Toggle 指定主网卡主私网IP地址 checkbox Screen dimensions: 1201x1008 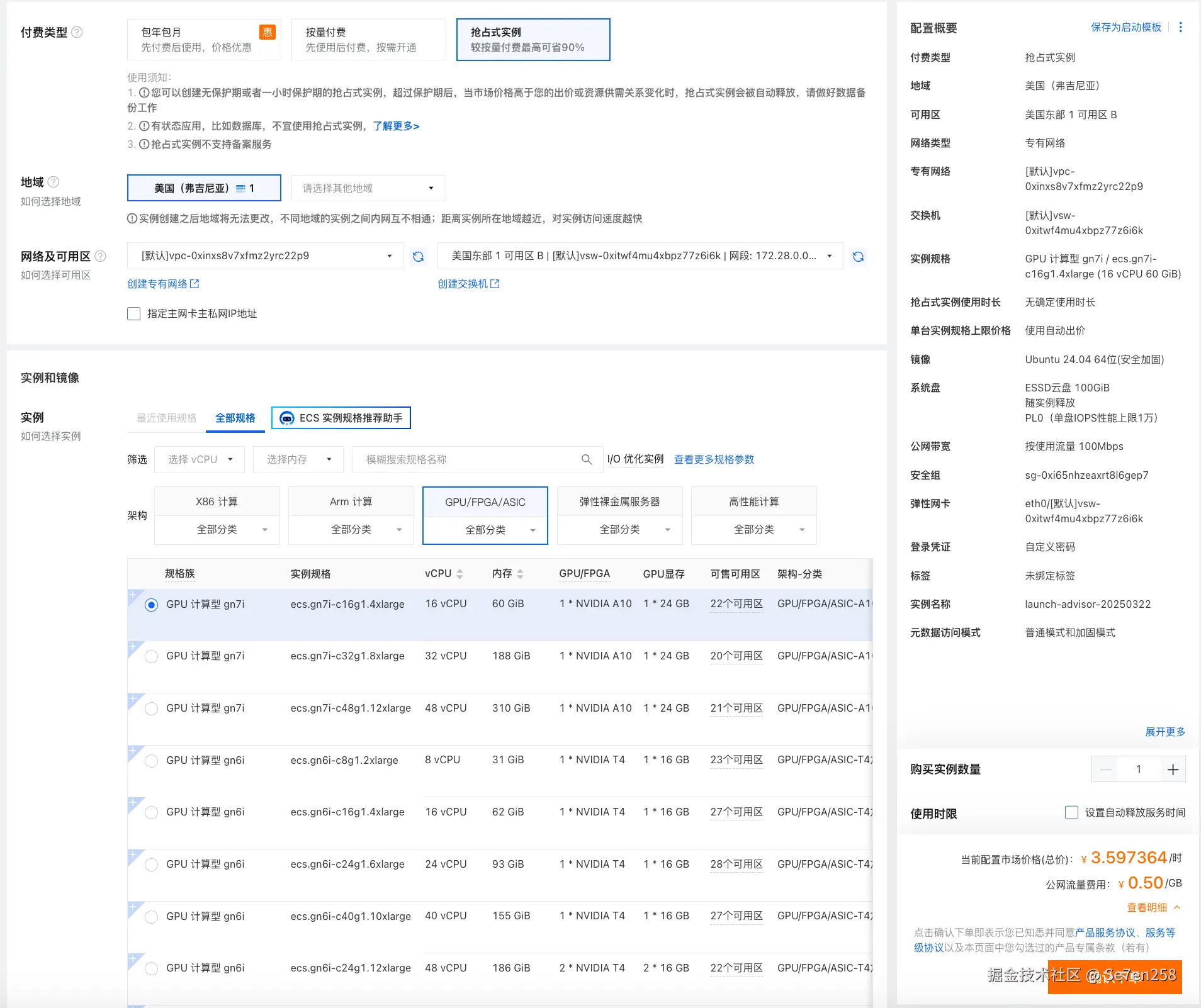[133, 313]
